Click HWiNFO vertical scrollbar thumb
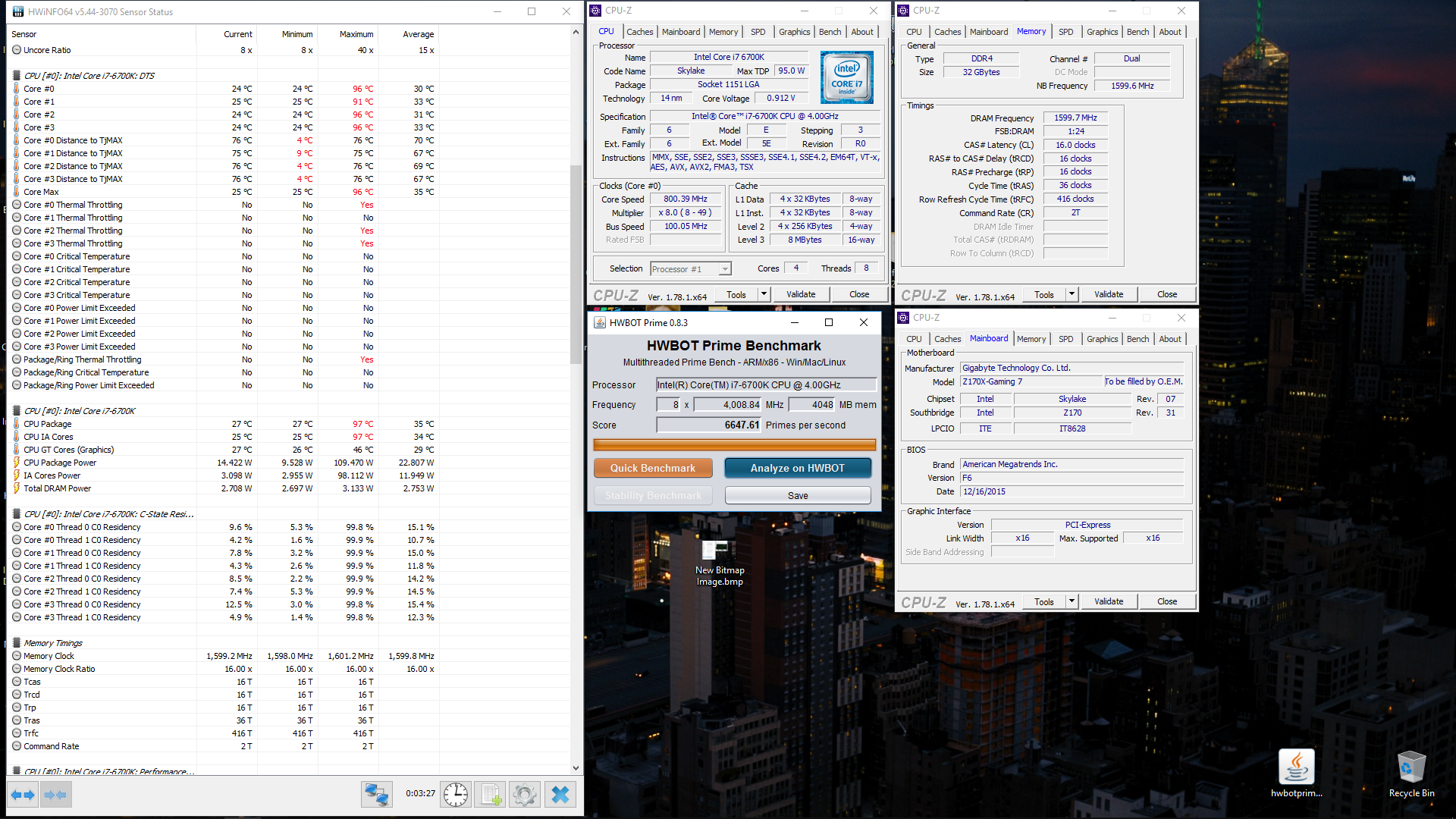 tap(576, 263)
